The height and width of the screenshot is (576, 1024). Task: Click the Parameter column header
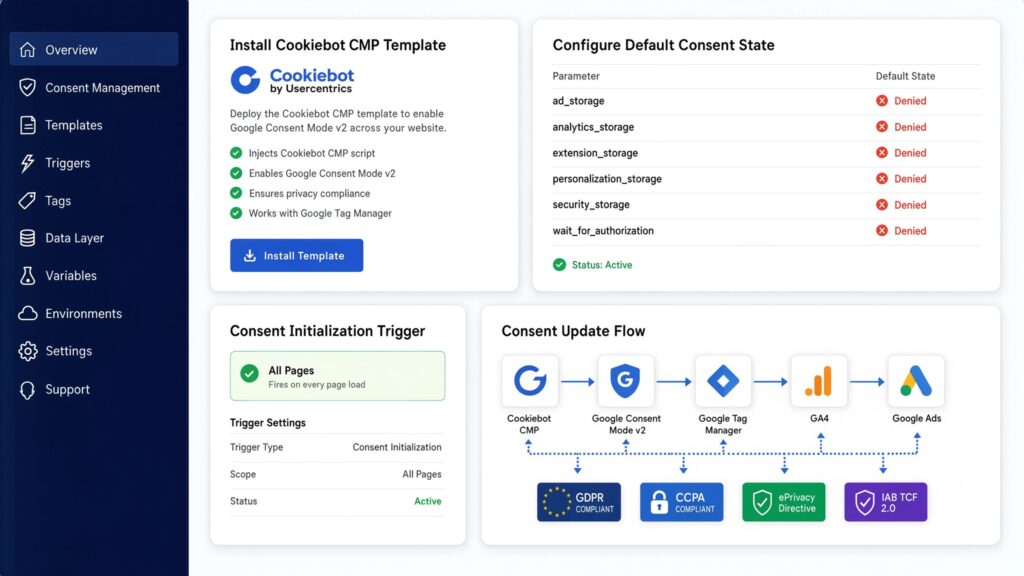point(576,76)
